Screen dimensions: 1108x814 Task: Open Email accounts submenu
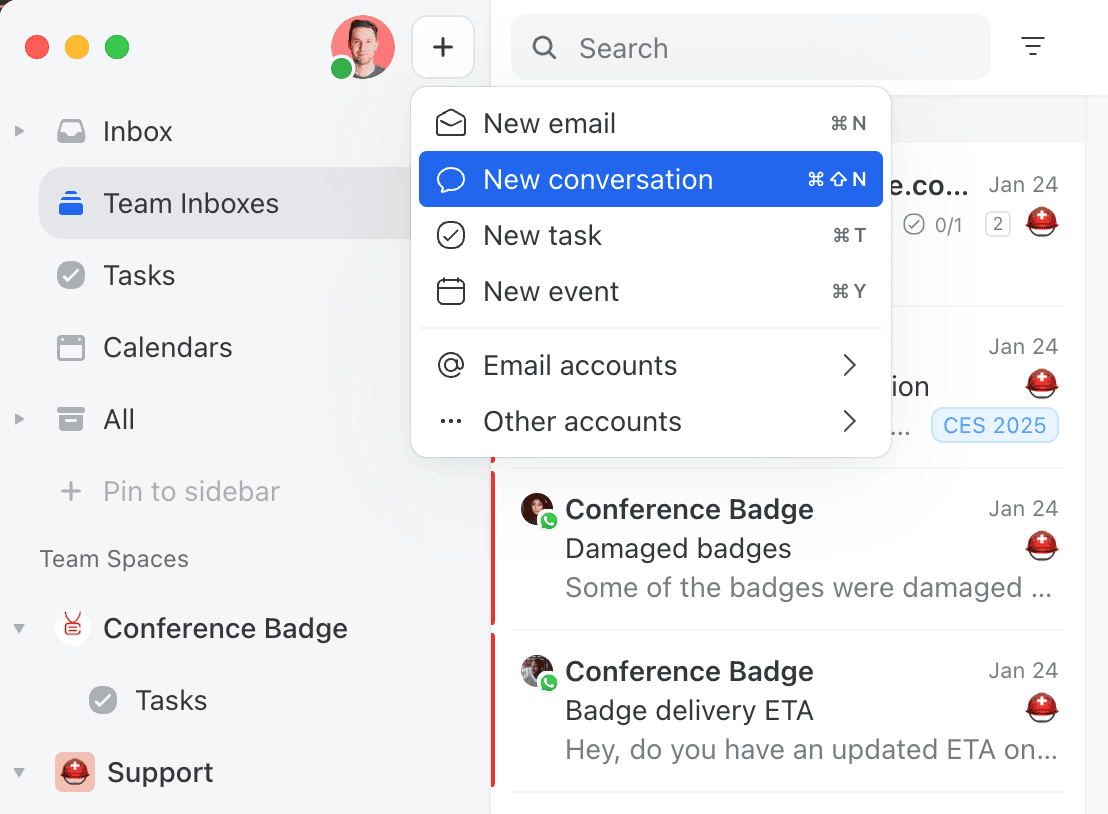(x=651, y=365)
